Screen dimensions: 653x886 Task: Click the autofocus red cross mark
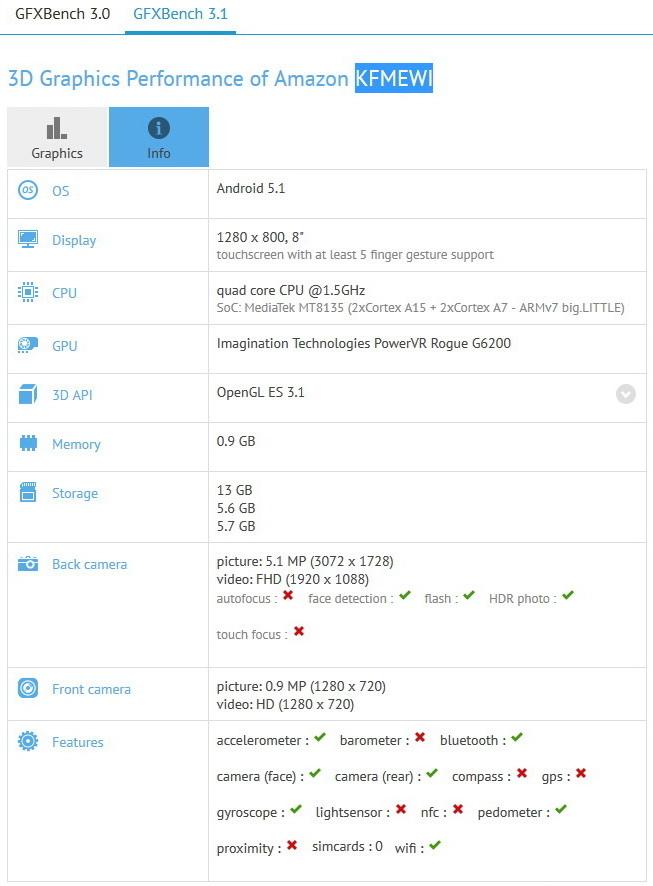click(x=288, y=595)
